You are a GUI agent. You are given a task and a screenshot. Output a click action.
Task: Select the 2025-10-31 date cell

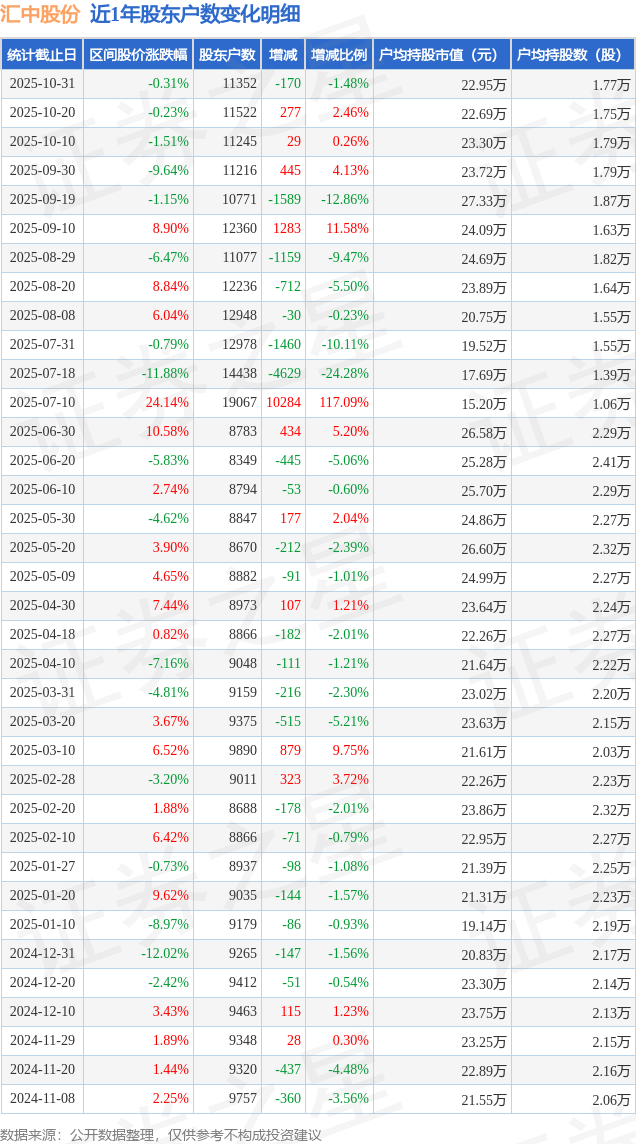click(42, 84)
